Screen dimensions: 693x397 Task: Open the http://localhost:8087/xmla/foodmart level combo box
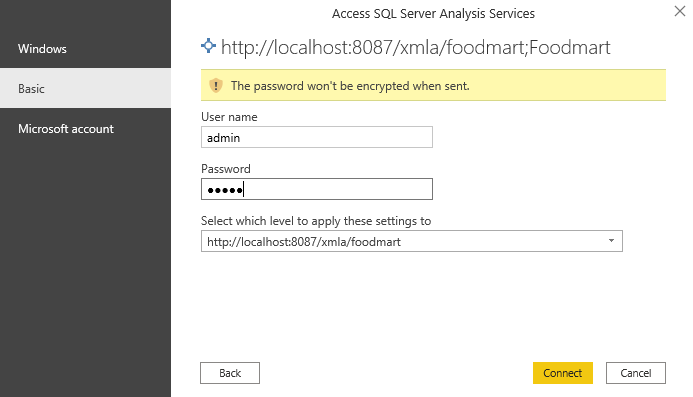point(411,241)
